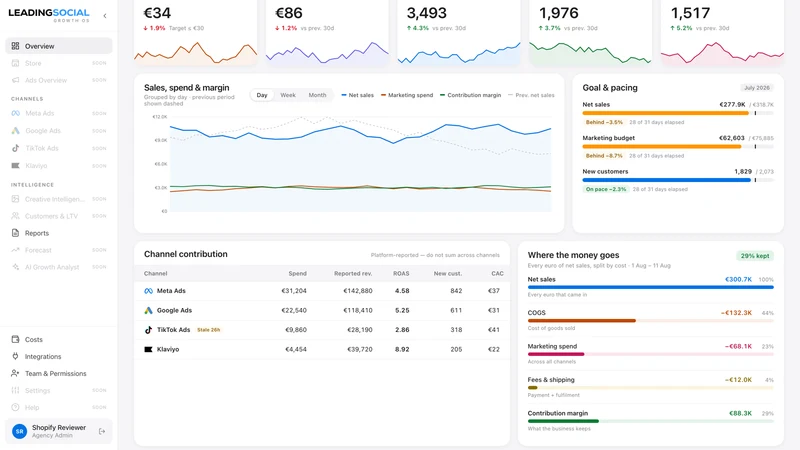Toggle Contribution margin series in legend
800x450 pixels.
(470, 95)
